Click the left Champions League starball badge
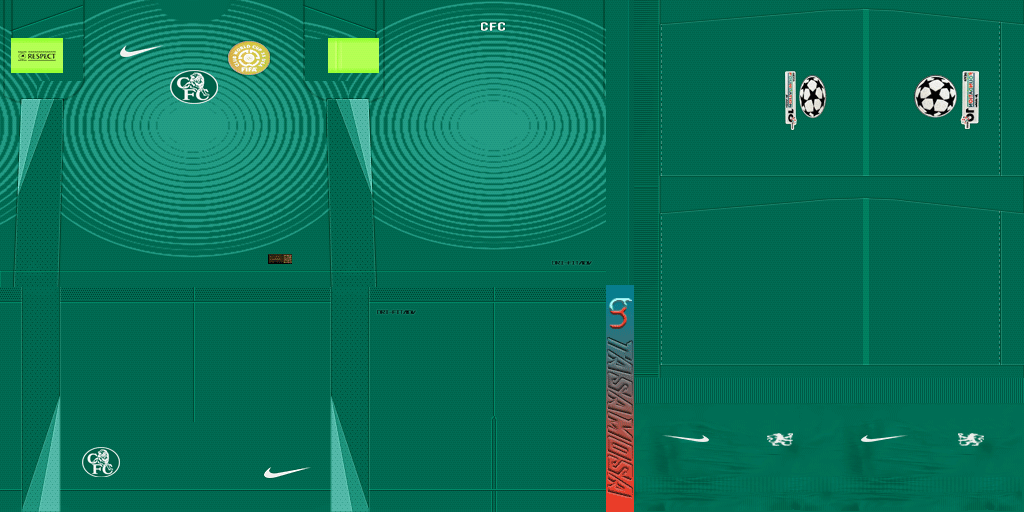This screenshot has height=512, width=1024. pyautogui.click(x=812, y=97)
